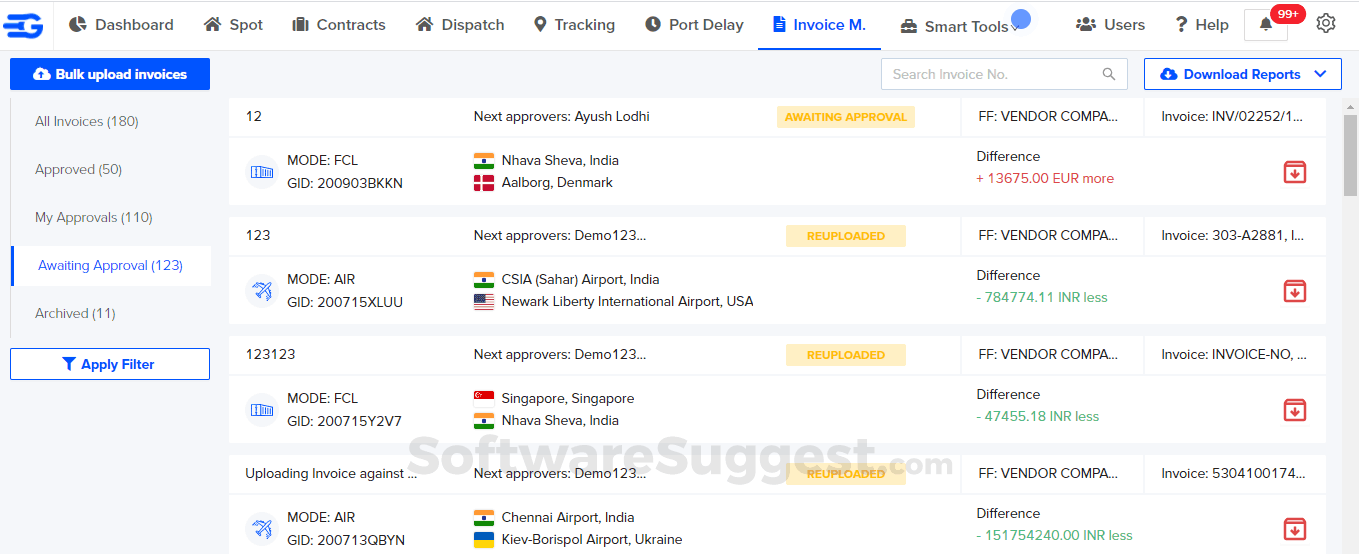Screen dimensions: 1359x554
Task: Archive the invoice with GID 200715XLUU
Action: point(1295,291)
